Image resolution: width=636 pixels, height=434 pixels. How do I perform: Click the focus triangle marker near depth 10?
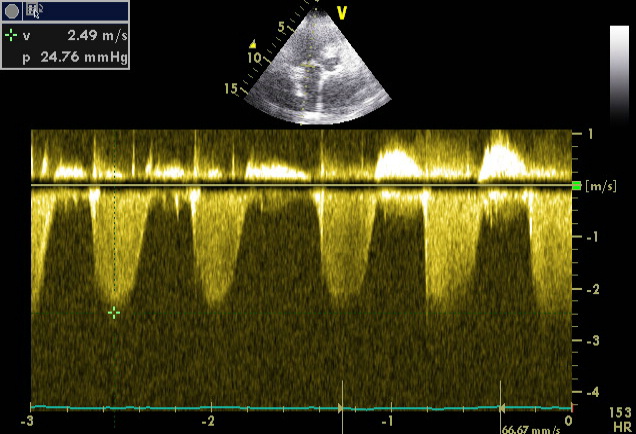(253, 43)
